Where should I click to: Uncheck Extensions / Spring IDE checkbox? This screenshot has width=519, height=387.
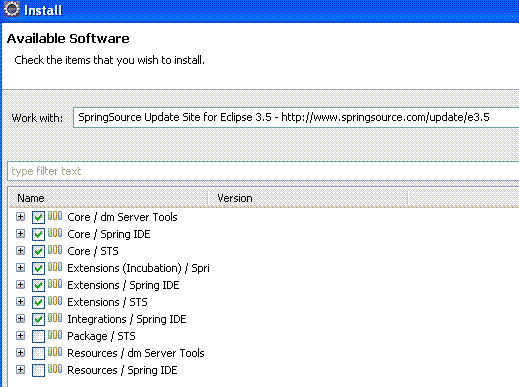click(x=38, y=286)
